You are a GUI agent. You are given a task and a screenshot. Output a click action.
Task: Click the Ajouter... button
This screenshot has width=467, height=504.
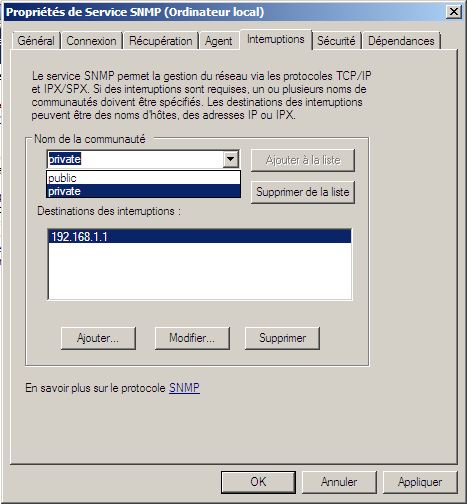98,338
